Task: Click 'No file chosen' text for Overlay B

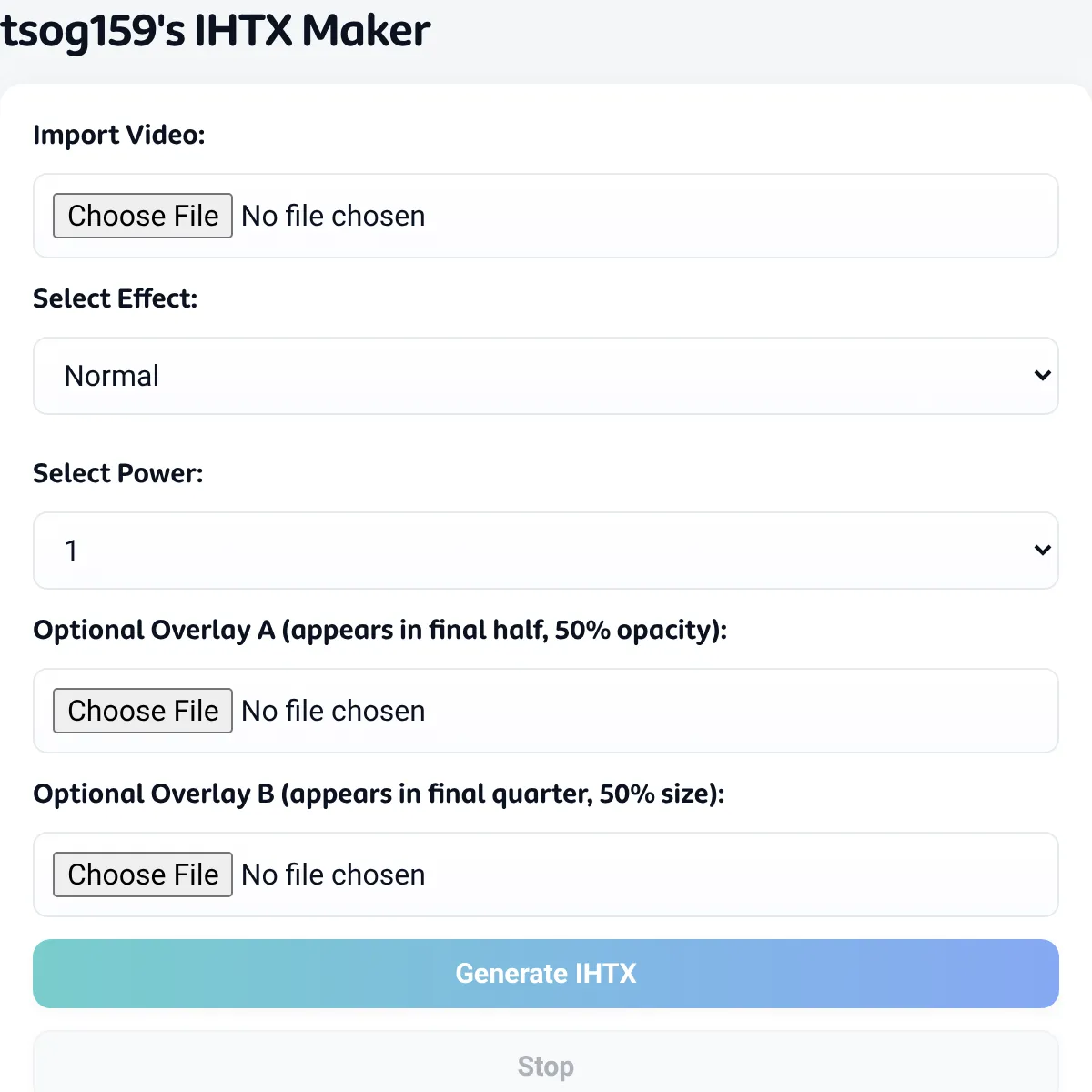Action: [x=333, y=875]
